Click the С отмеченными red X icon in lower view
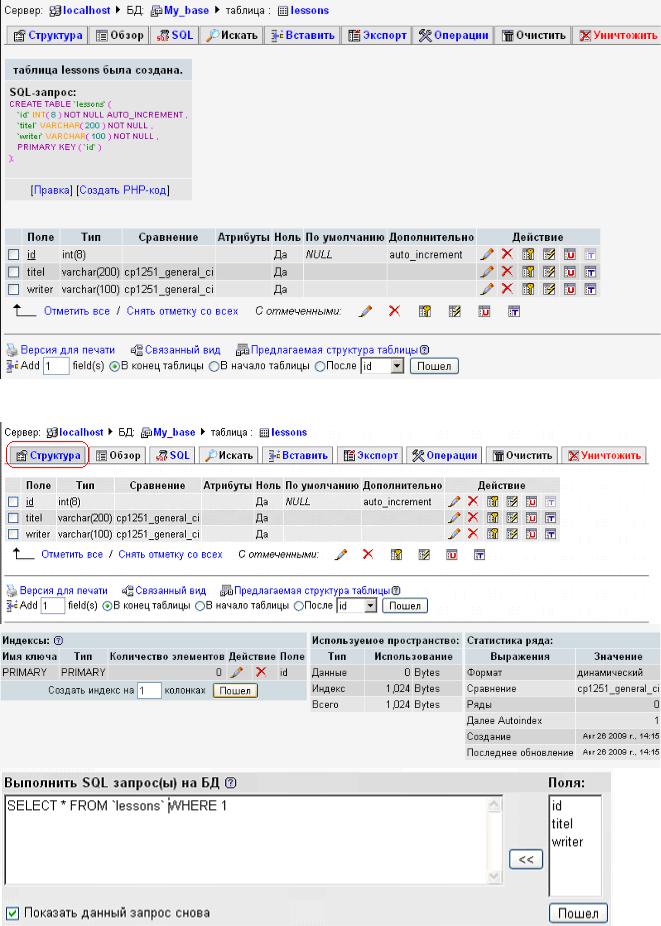The width and height of the screenshot is (661, 926). (368, 554)
